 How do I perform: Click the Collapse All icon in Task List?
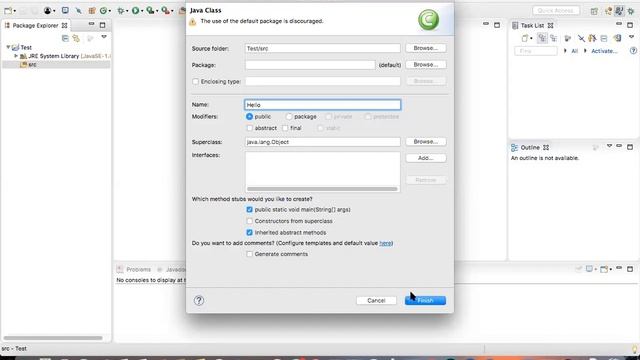(604, 38)
